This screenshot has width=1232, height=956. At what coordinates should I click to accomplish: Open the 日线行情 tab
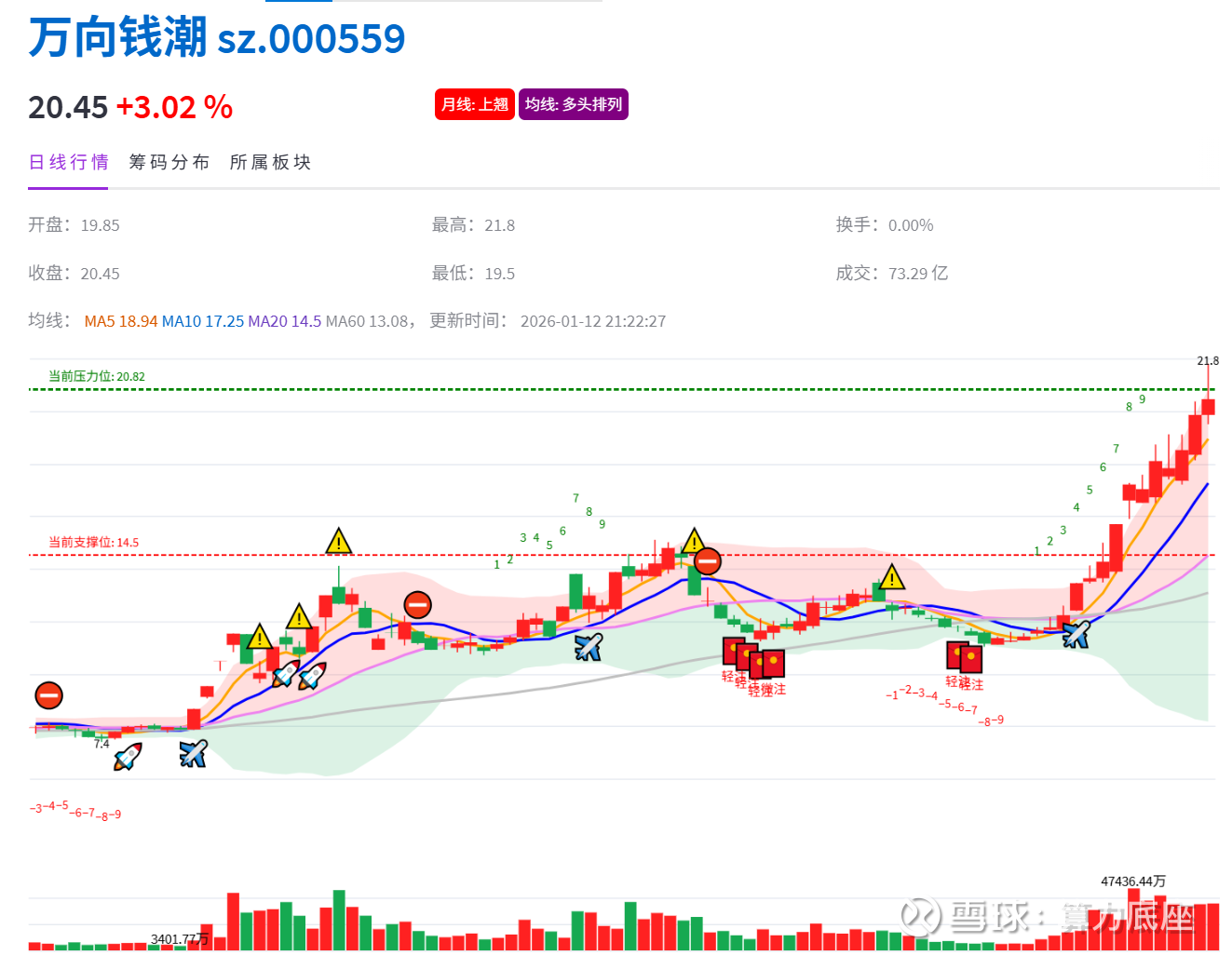coord(68,162)
